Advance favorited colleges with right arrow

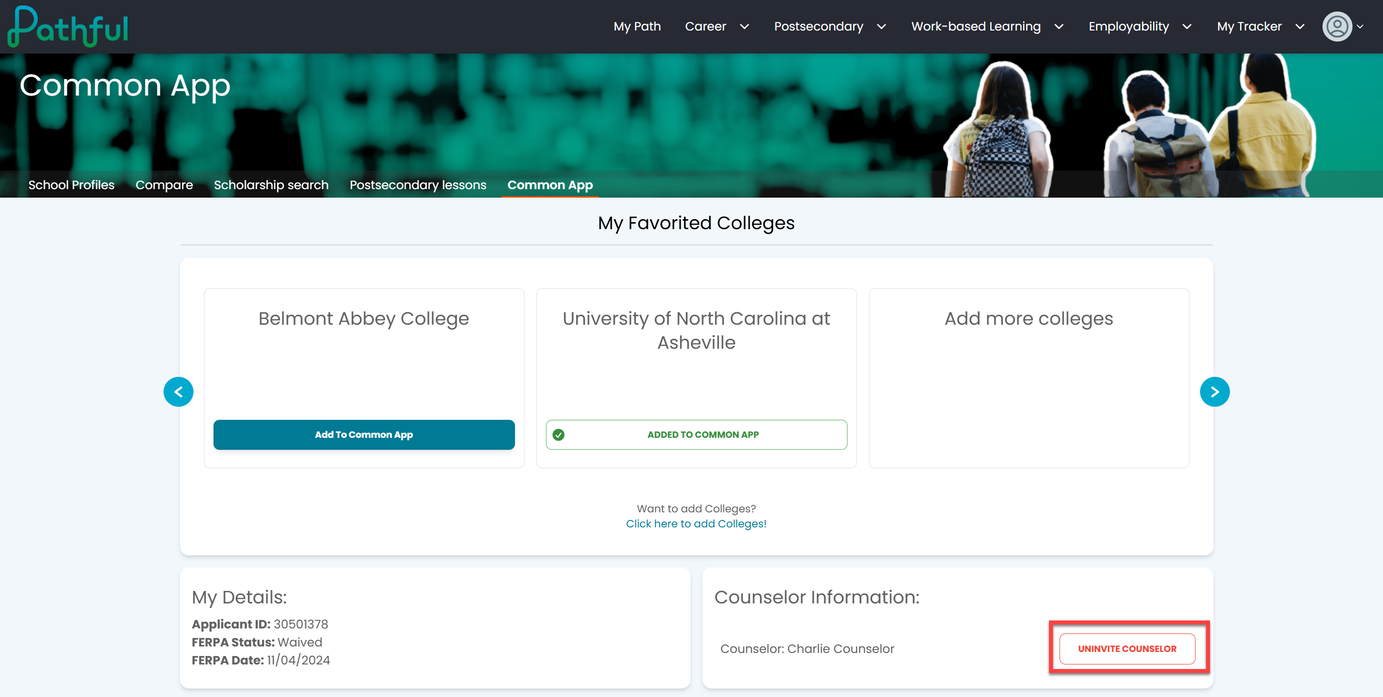pyautogui.click(x=1214, y=392)
